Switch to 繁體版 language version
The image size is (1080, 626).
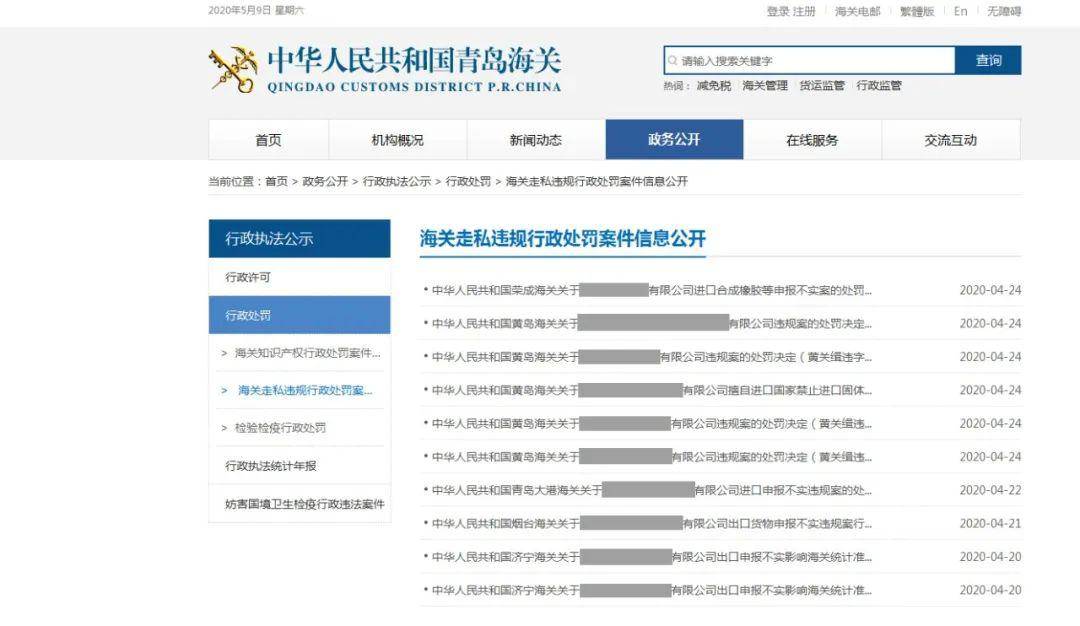[917, 11]
